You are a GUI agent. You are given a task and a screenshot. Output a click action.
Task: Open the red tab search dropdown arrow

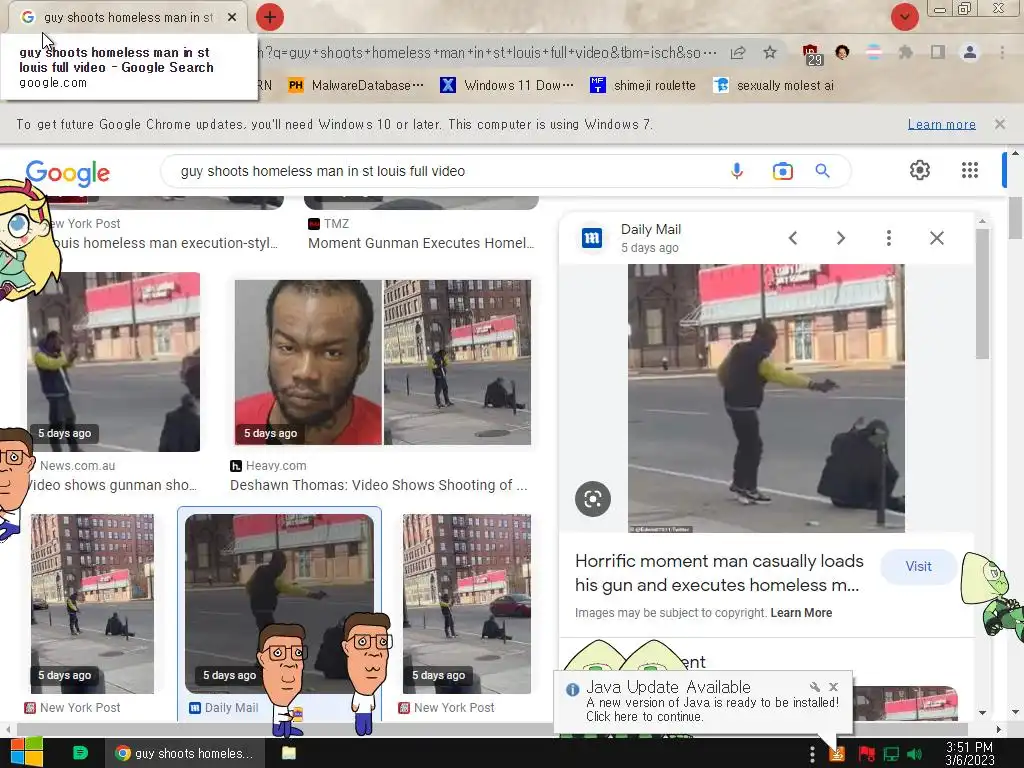904,17
